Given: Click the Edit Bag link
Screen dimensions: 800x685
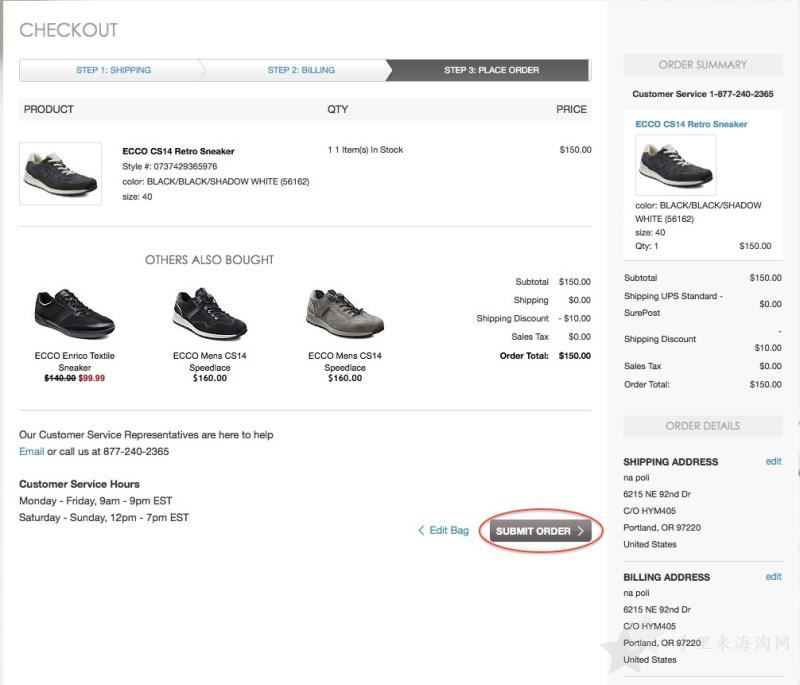Looking at the screenshot, I should pos(448,530).
